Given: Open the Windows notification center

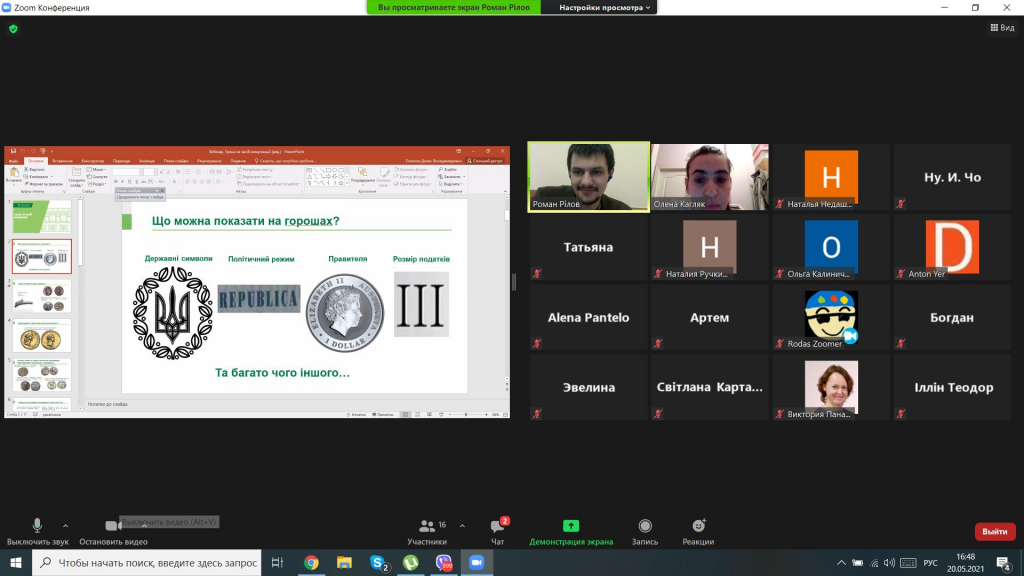Looking at the screenshot, I should click(1004, 563).
